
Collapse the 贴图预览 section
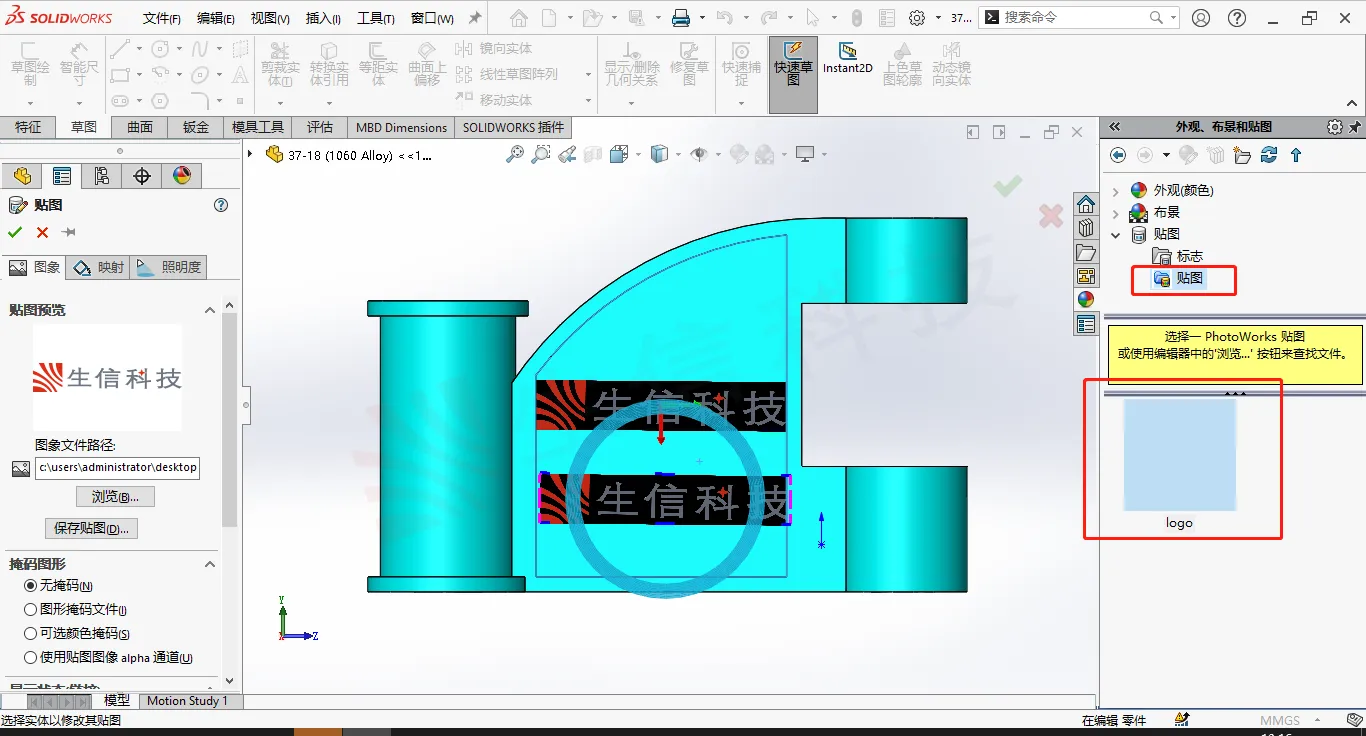(x=210, y=310)
